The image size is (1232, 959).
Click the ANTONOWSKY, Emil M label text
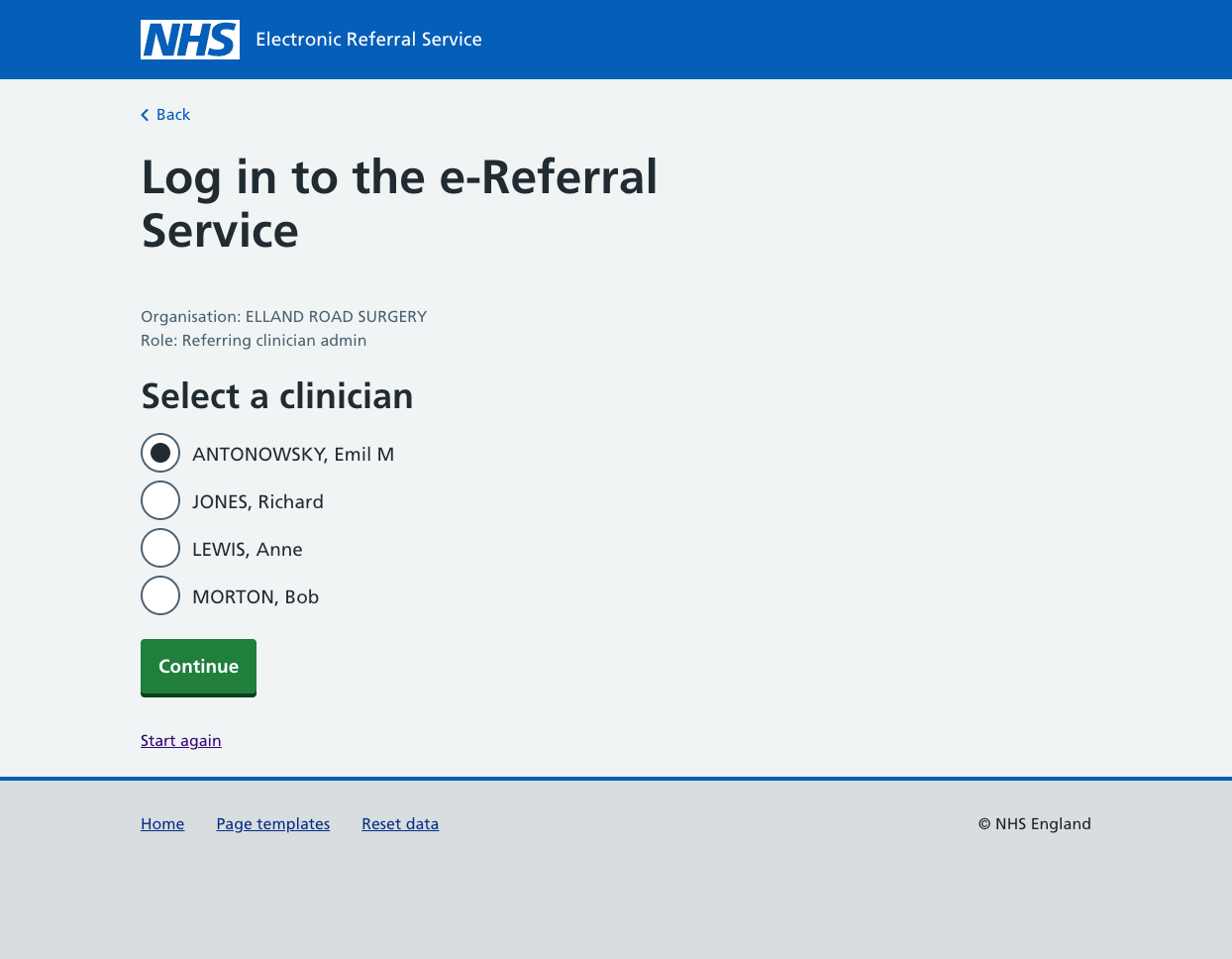point(293,454)
